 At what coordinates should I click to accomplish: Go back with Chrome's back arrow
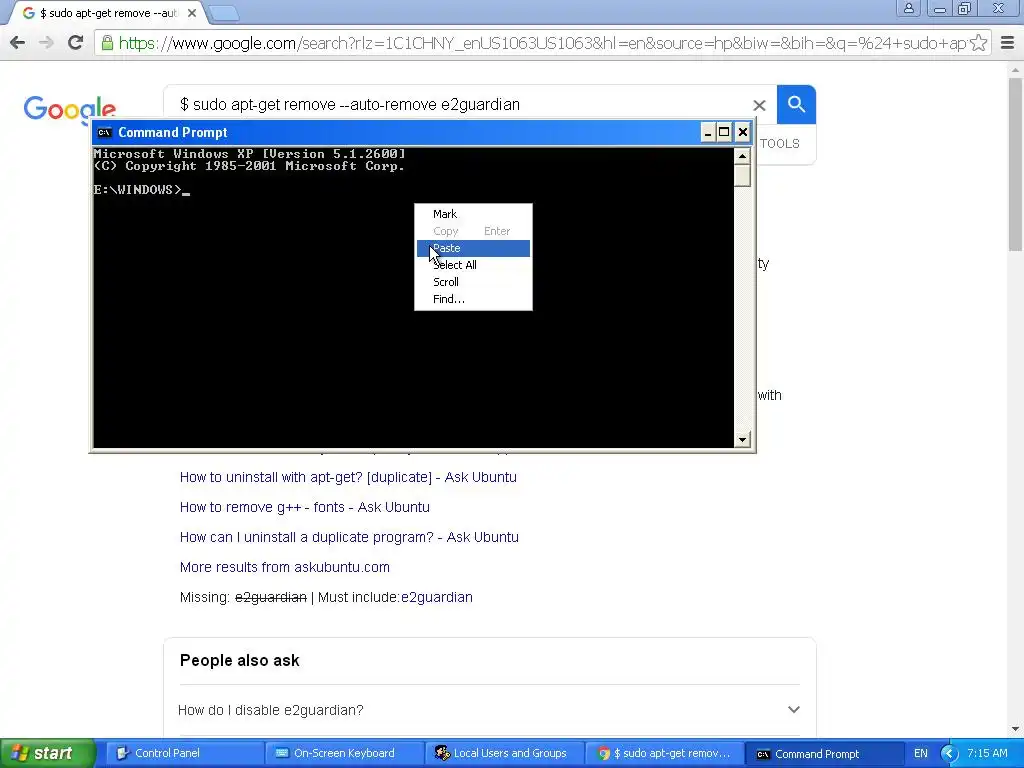18,43
